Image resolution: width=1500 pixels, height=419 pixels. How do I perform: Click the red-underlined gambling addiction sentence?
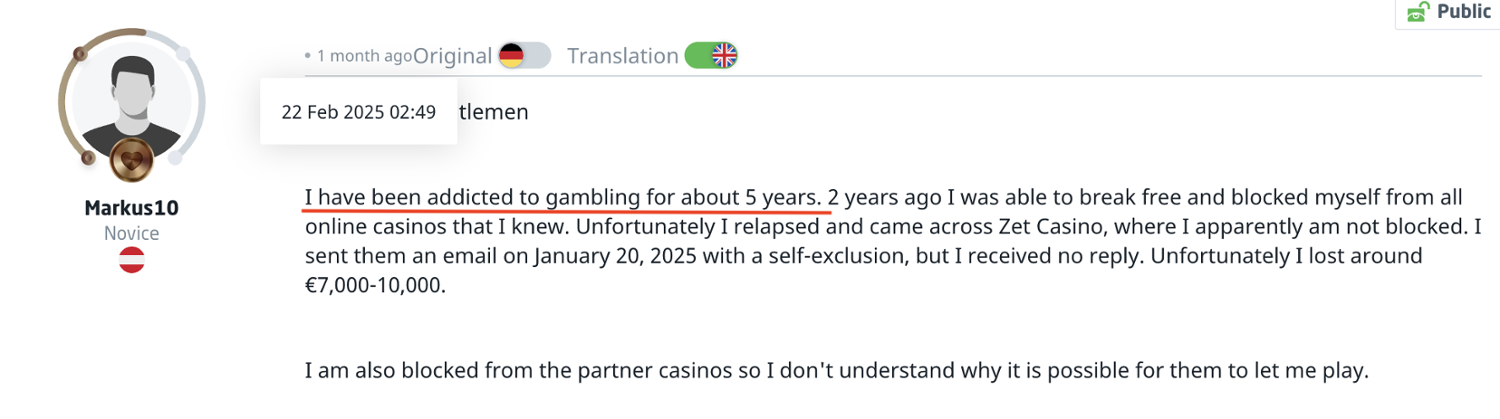point(564,196)
